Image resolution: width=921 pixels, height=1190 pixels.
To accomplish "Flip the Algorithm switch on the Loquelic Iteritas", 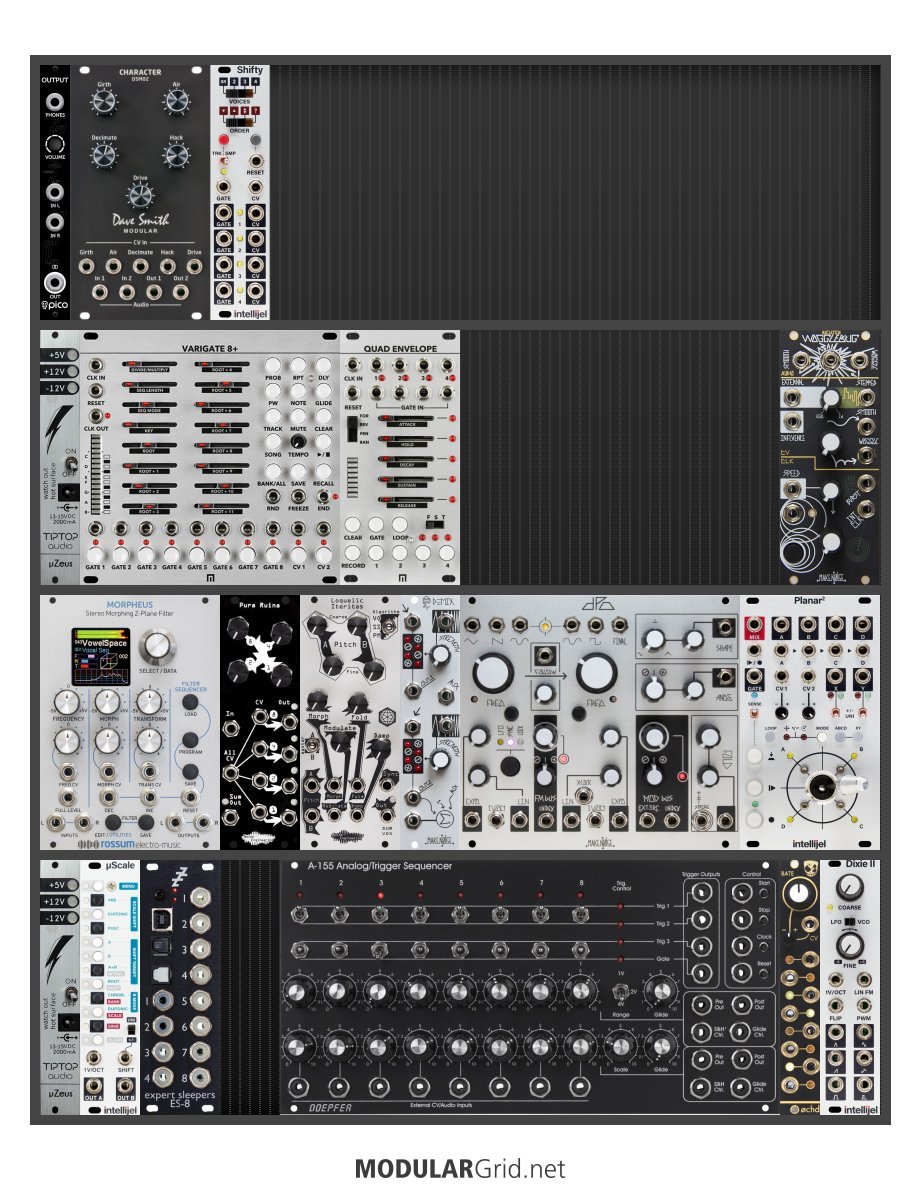I will [x=390, y=626].
